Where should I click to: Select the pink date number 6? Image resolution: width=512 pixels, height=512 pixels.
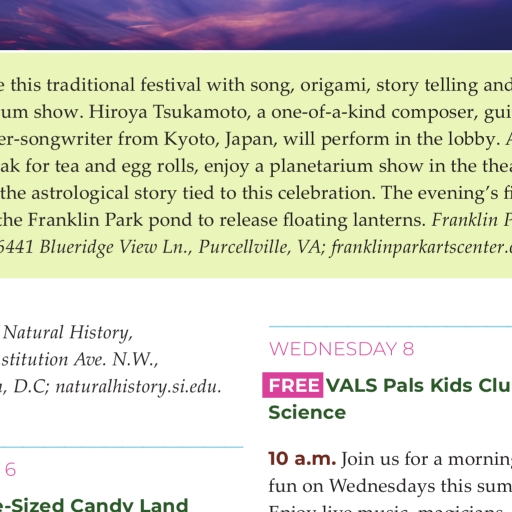pyautogui.click(x=10, y=470)
